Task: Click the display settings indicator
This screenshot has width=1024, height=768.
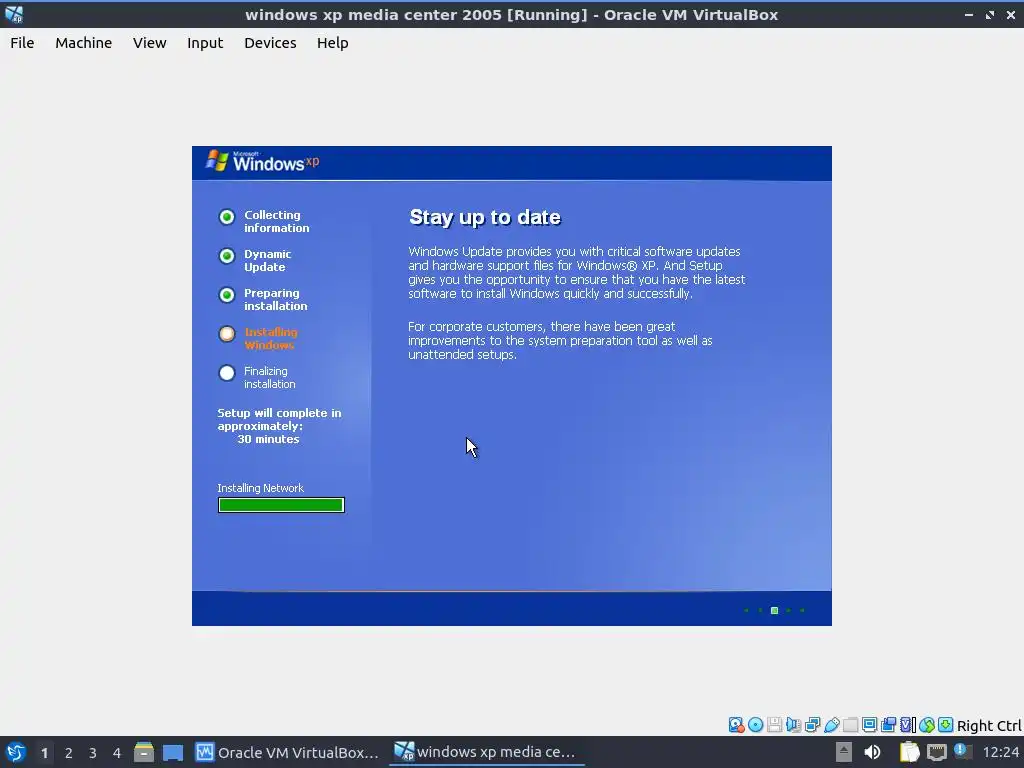Action: point(869,725)
